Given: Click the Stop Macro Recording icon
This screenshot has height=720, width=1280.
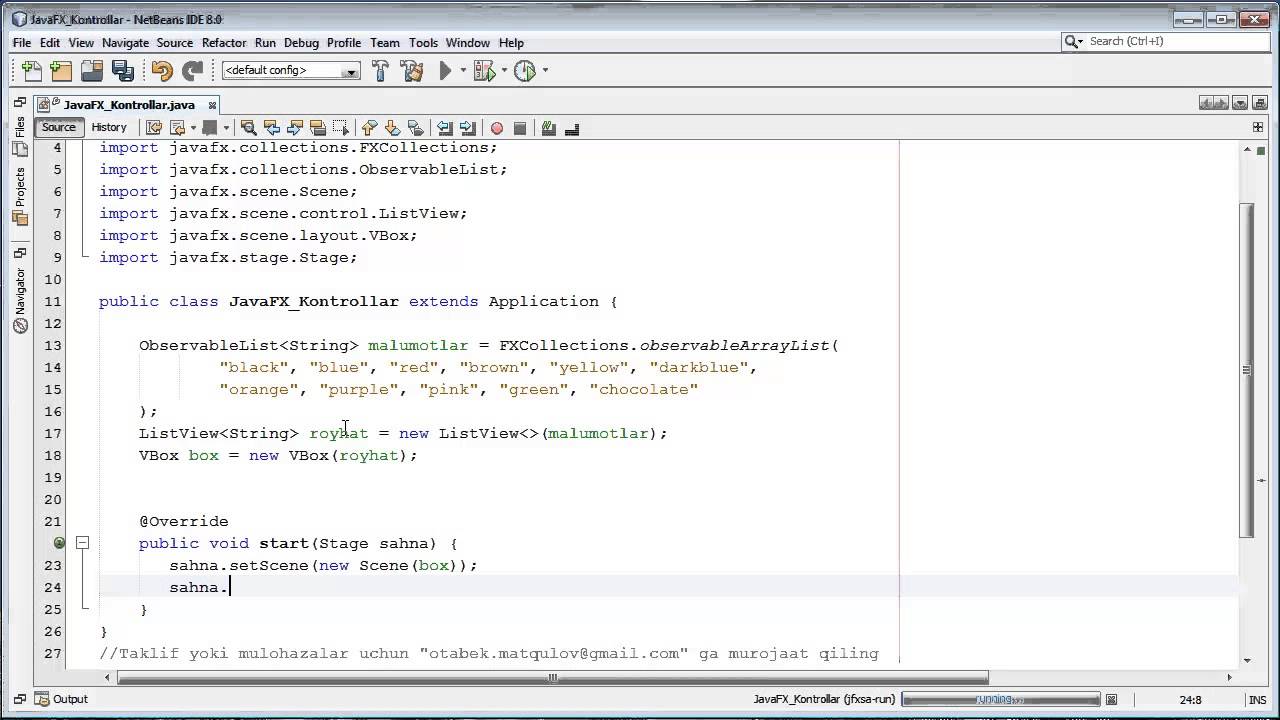Looking at the screenshot, I should tap(520, 128).
